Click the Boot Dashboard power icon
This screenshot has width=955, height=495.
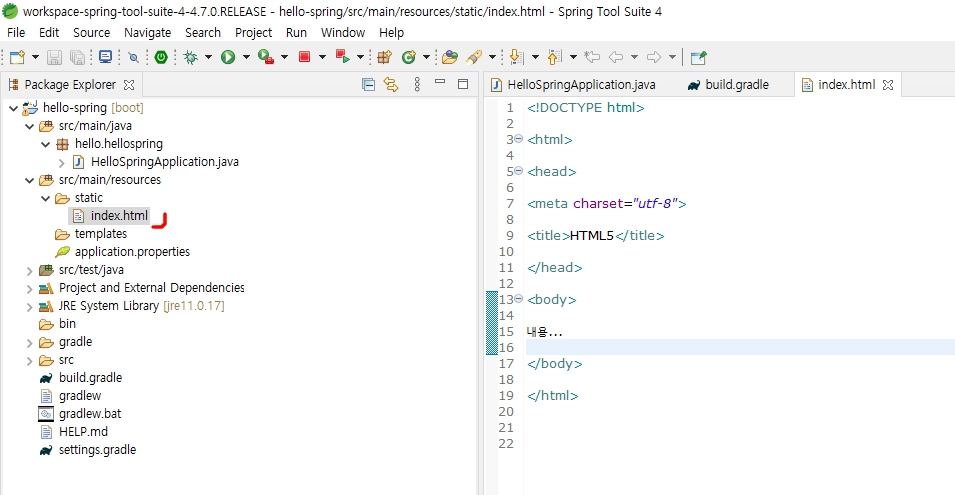159,58
